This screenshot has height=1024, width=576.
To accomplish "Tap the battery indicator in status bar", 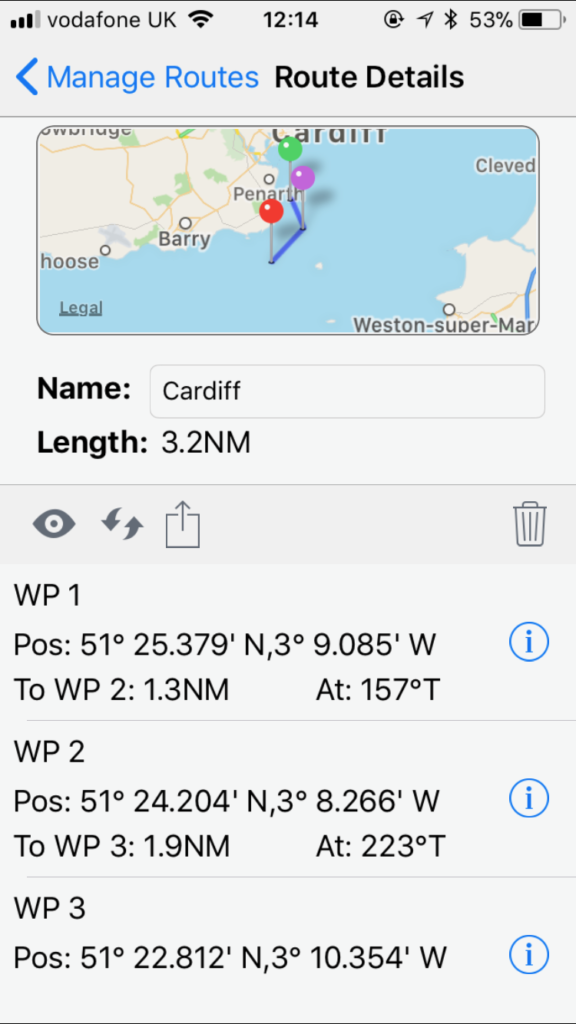I will (542, 20).
